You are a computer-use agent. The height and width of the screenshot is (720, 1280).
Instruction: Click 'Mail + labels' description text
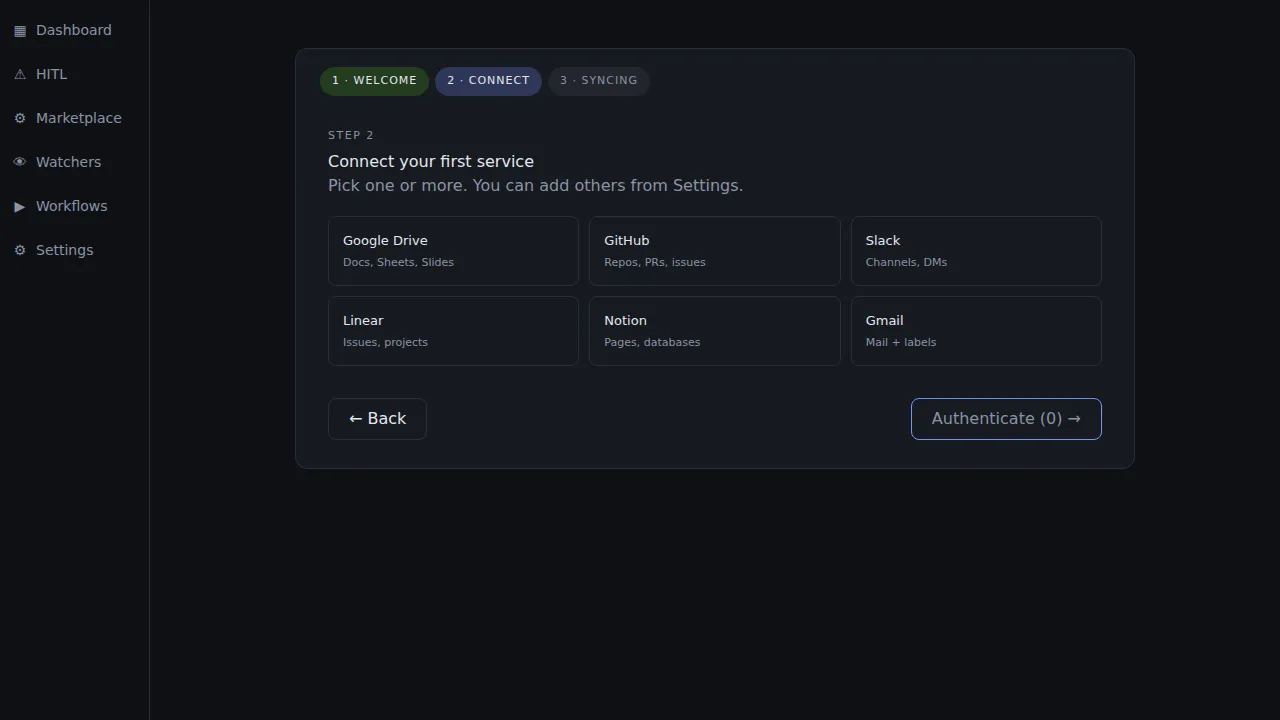click(x=901, y=342)
